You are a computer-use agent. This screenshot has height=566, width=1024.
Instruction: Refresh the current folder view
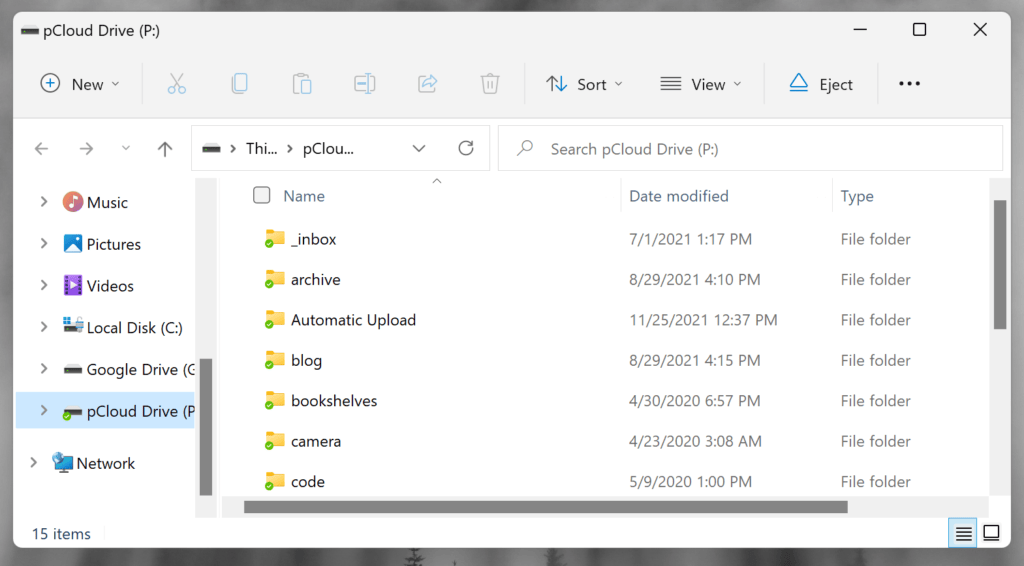point(466,148)
